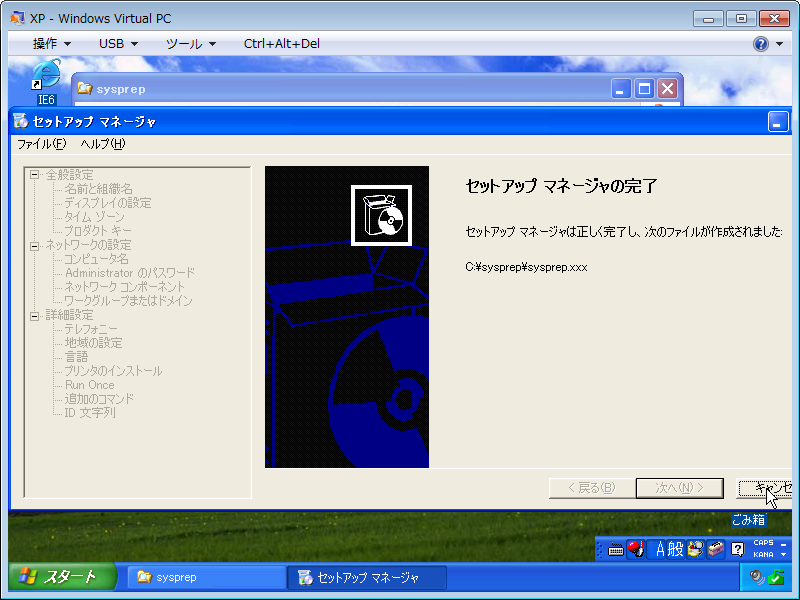Select プリンタのインストール in the tree
The image size is (800, 600).
(113, 371)
